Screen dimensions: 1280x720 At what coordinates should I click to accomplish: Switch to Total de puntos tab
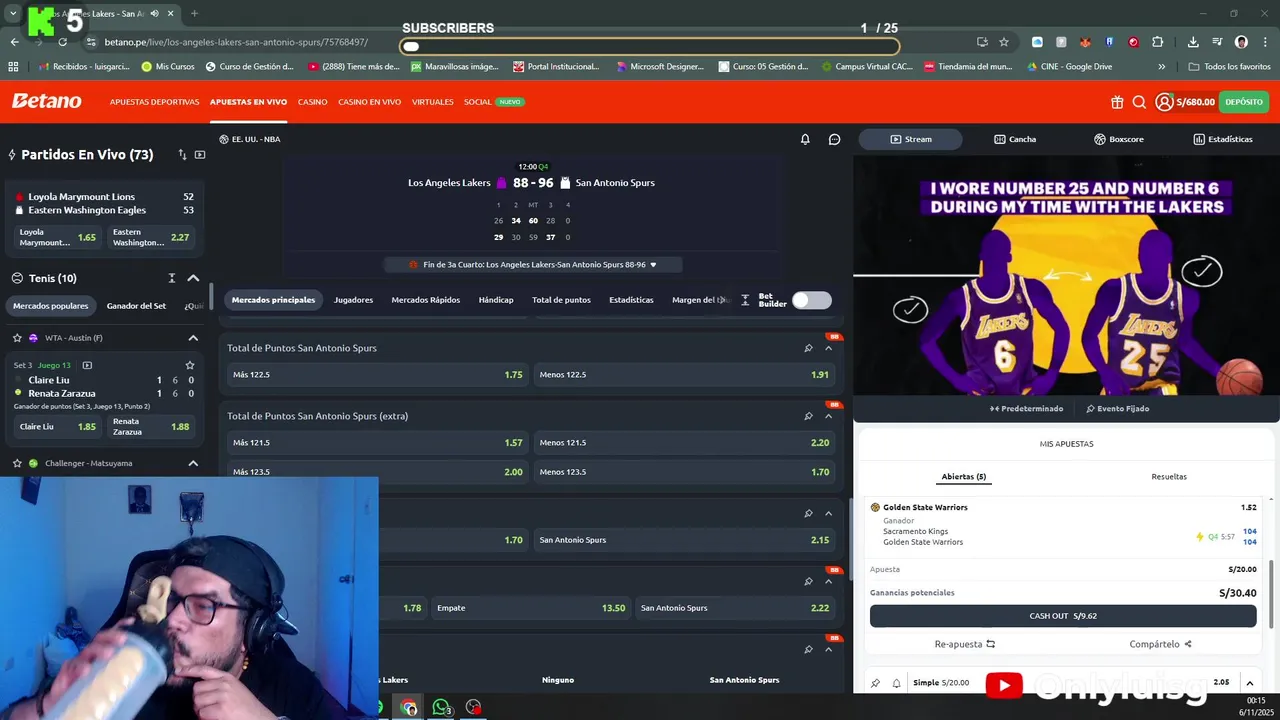(x=561, y=300)
